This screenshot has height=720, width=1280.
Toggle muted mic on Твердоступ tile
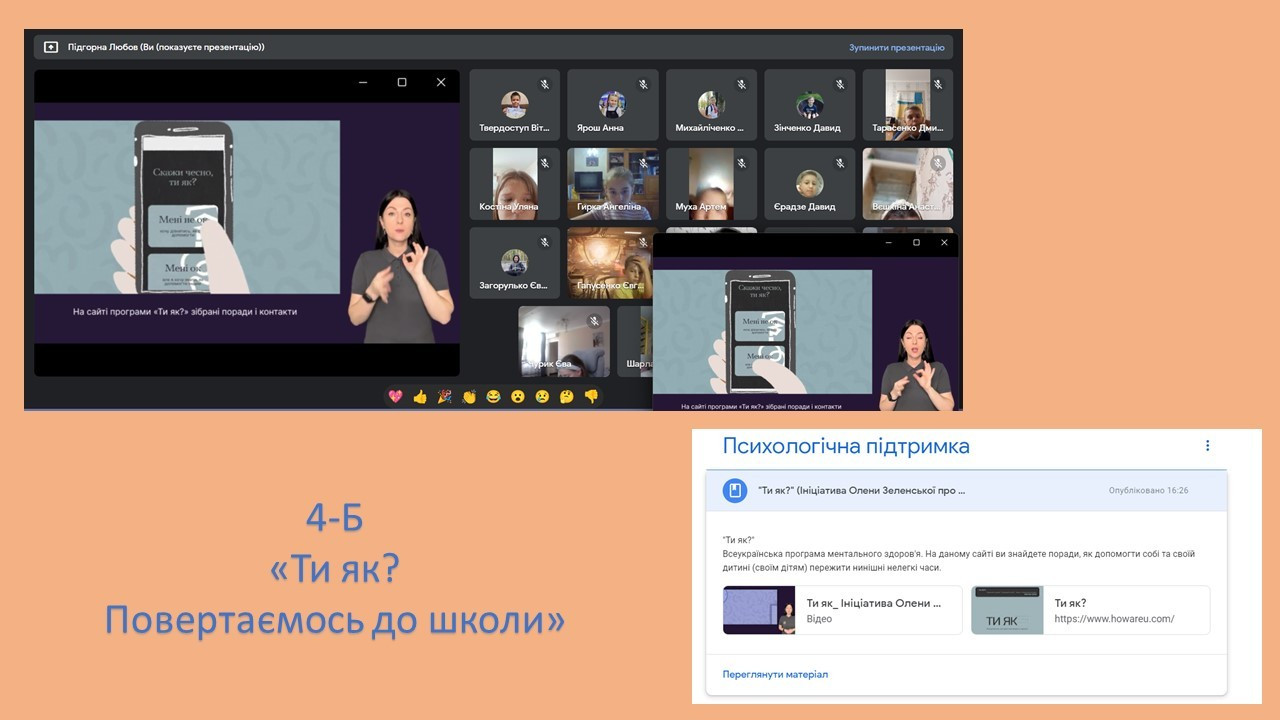545,85
